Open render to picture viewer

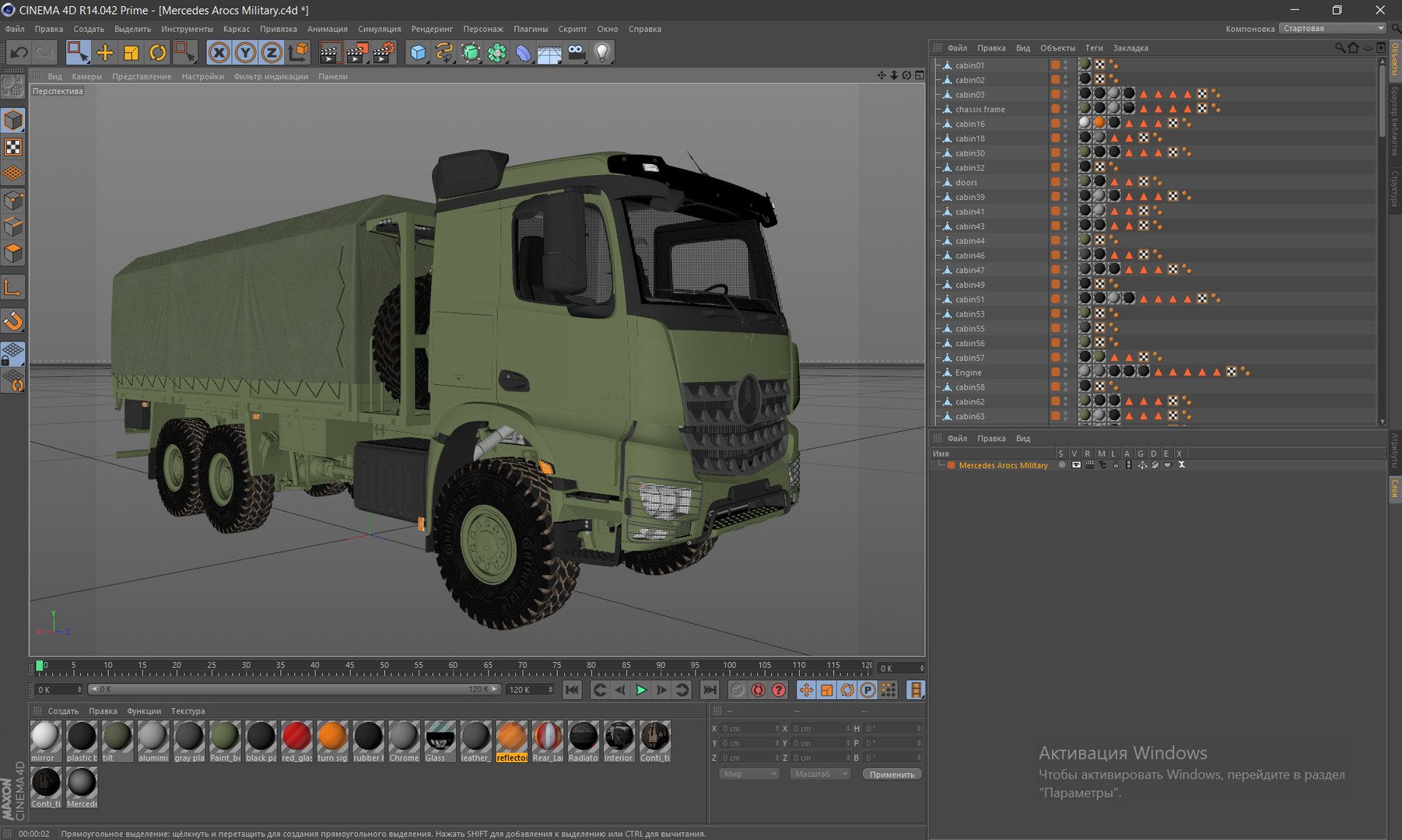(357, 53)
